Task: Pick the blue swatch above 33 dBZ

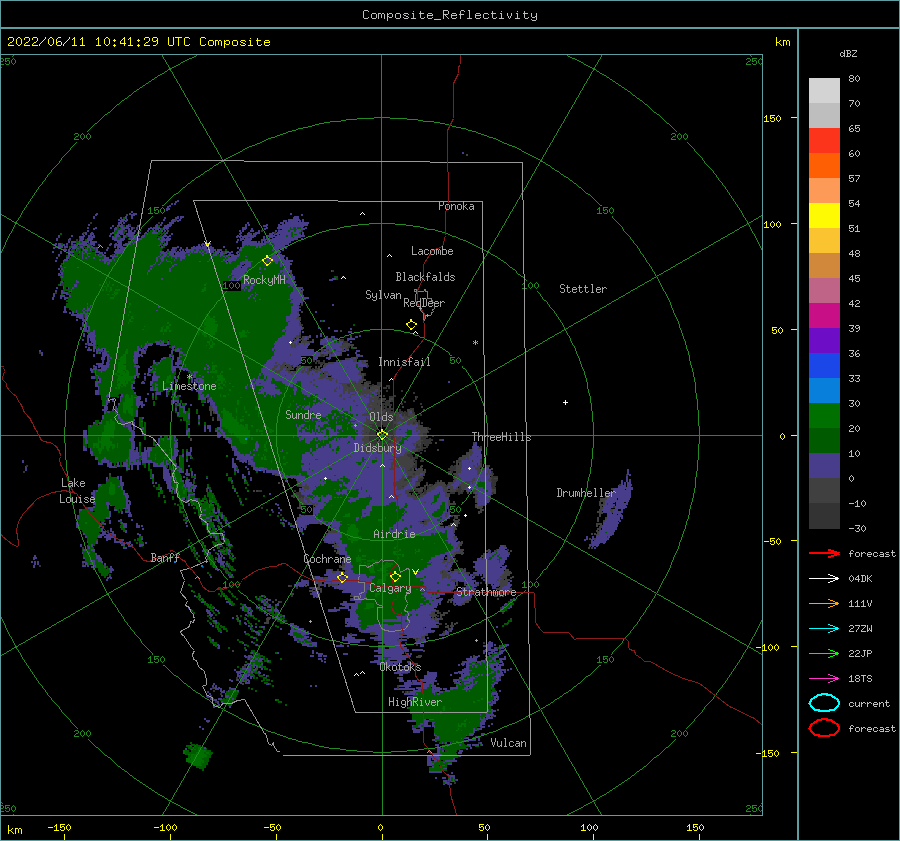Action: [824, 365]
